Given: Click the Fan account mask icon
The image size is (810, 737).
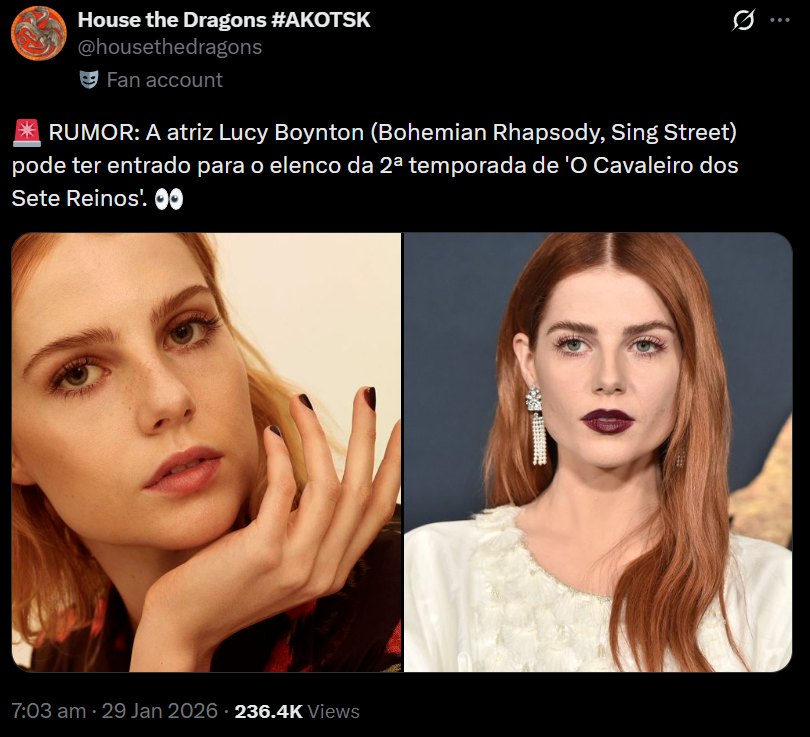Looking at the screenshot, I should (89, 80).
